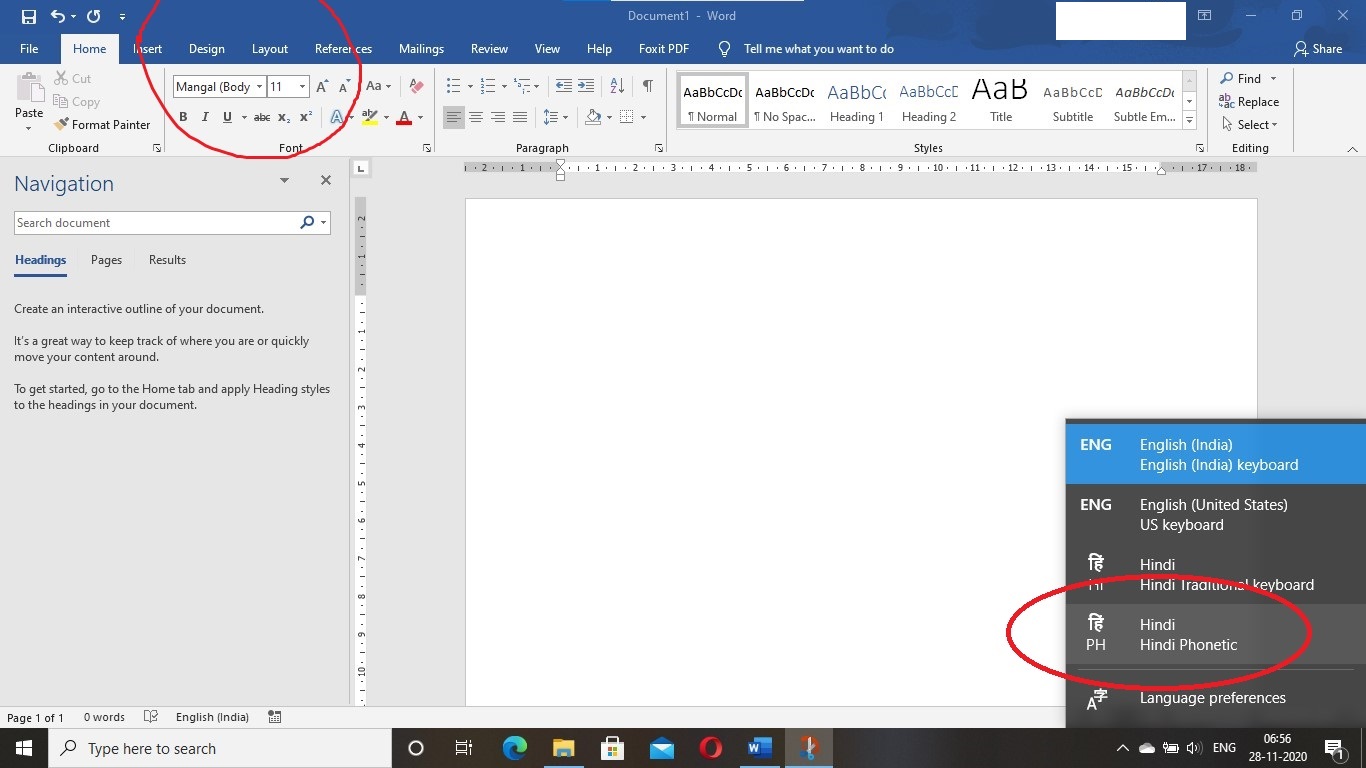Toggle superscript formatting
The image size is (1366, 768).
click(306, 118)
